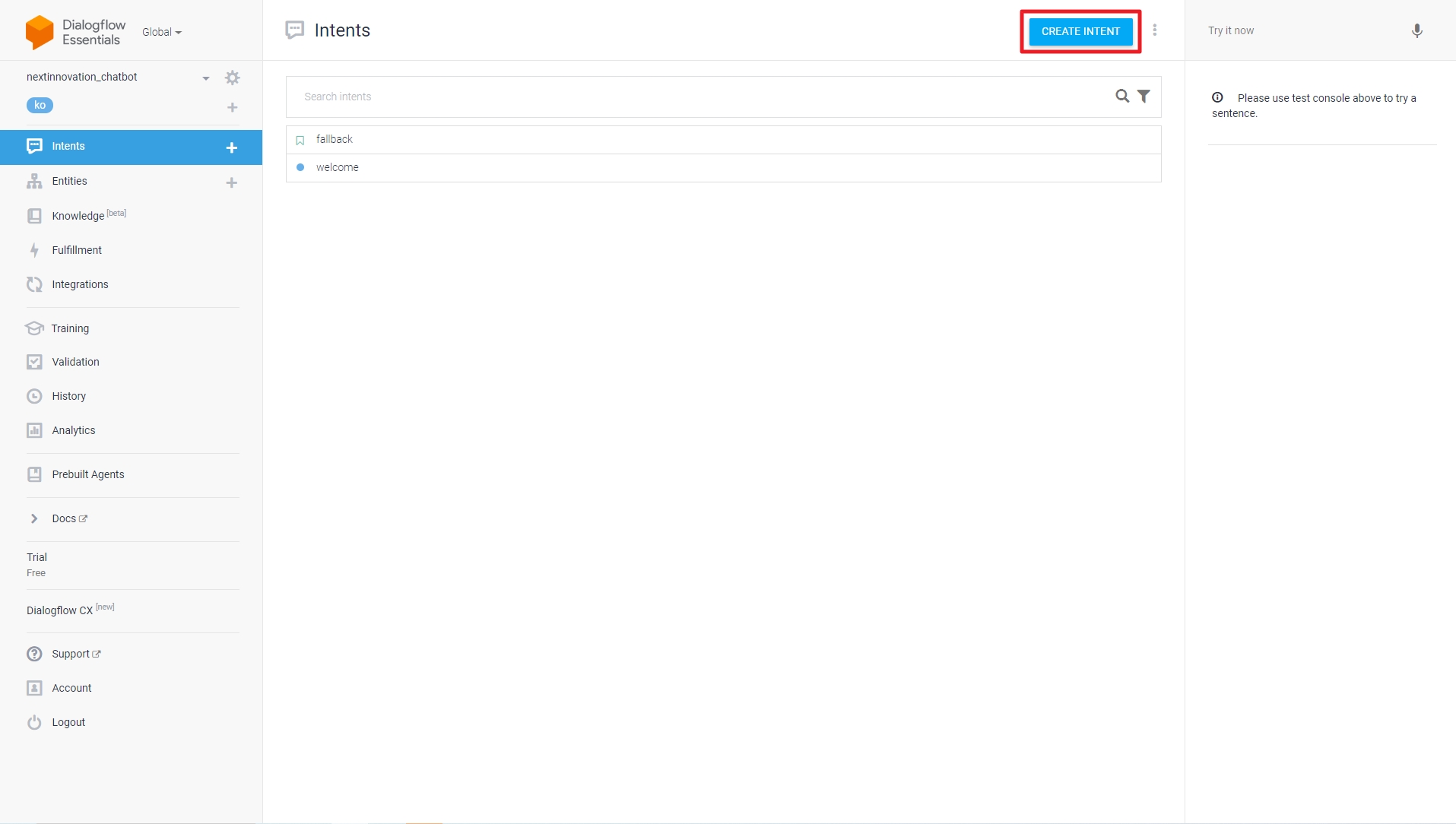This screenshot has width=1456, height=824.
Task: Open the intents filter funnel icon
Action: pyautogui.click(x=1144, y=96)
